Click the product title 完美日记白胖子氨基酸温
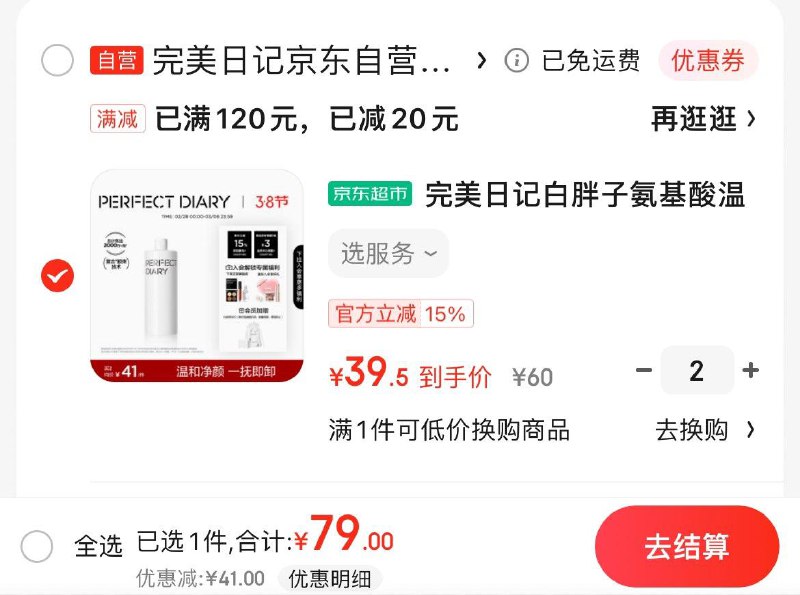The image size is (800, 595). pyautogui.click(x=586, y=194)
